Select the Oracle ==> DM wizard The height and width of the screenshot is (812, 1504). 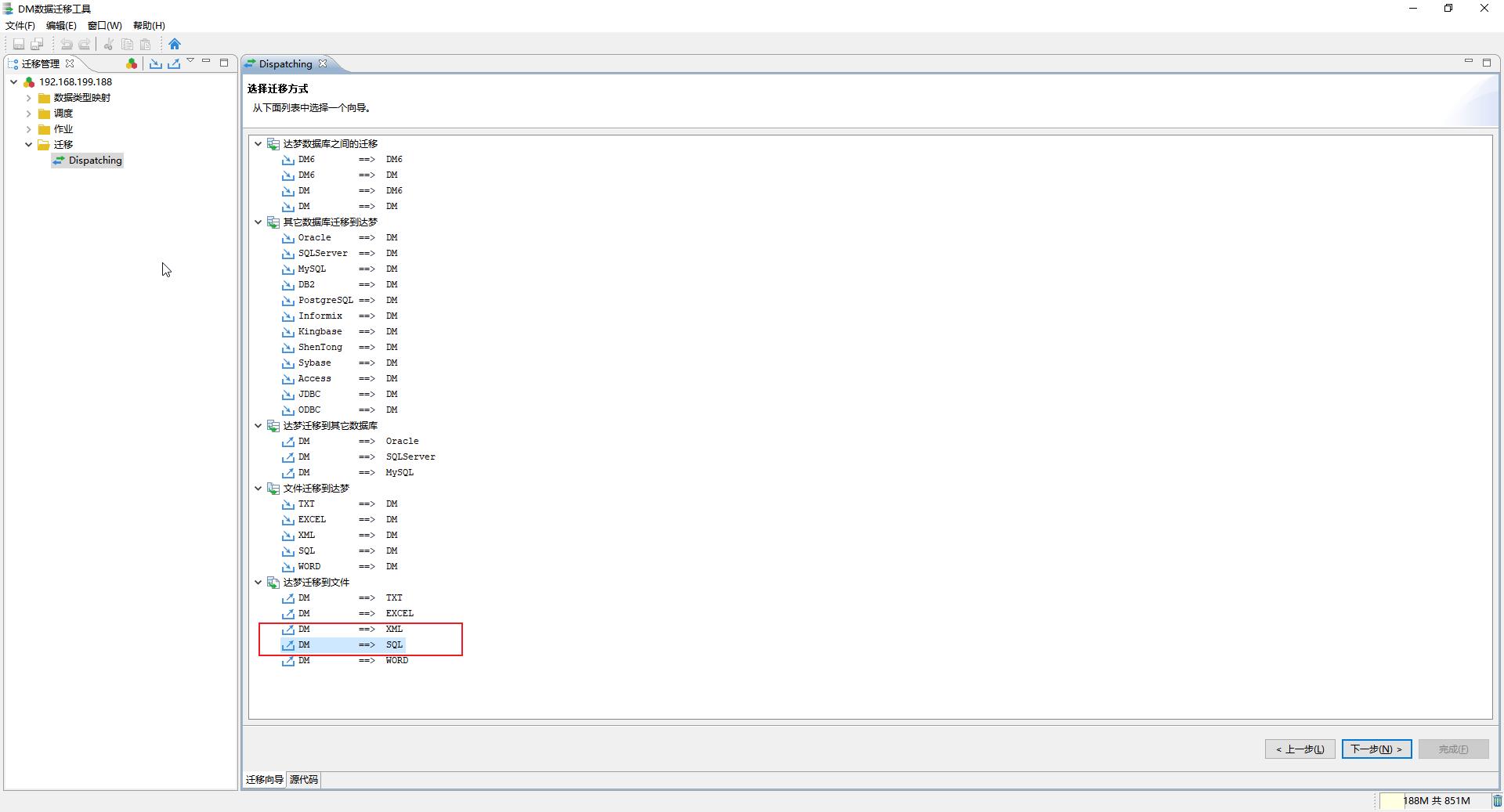point(340,238)
